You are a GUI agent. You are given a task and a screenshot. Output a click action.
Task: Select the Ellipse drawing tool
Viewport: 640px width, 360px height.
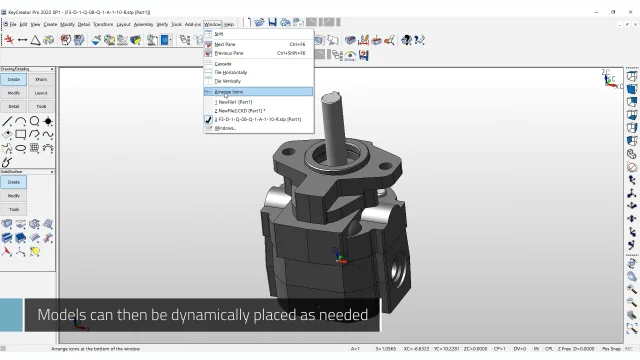(20, 148)
